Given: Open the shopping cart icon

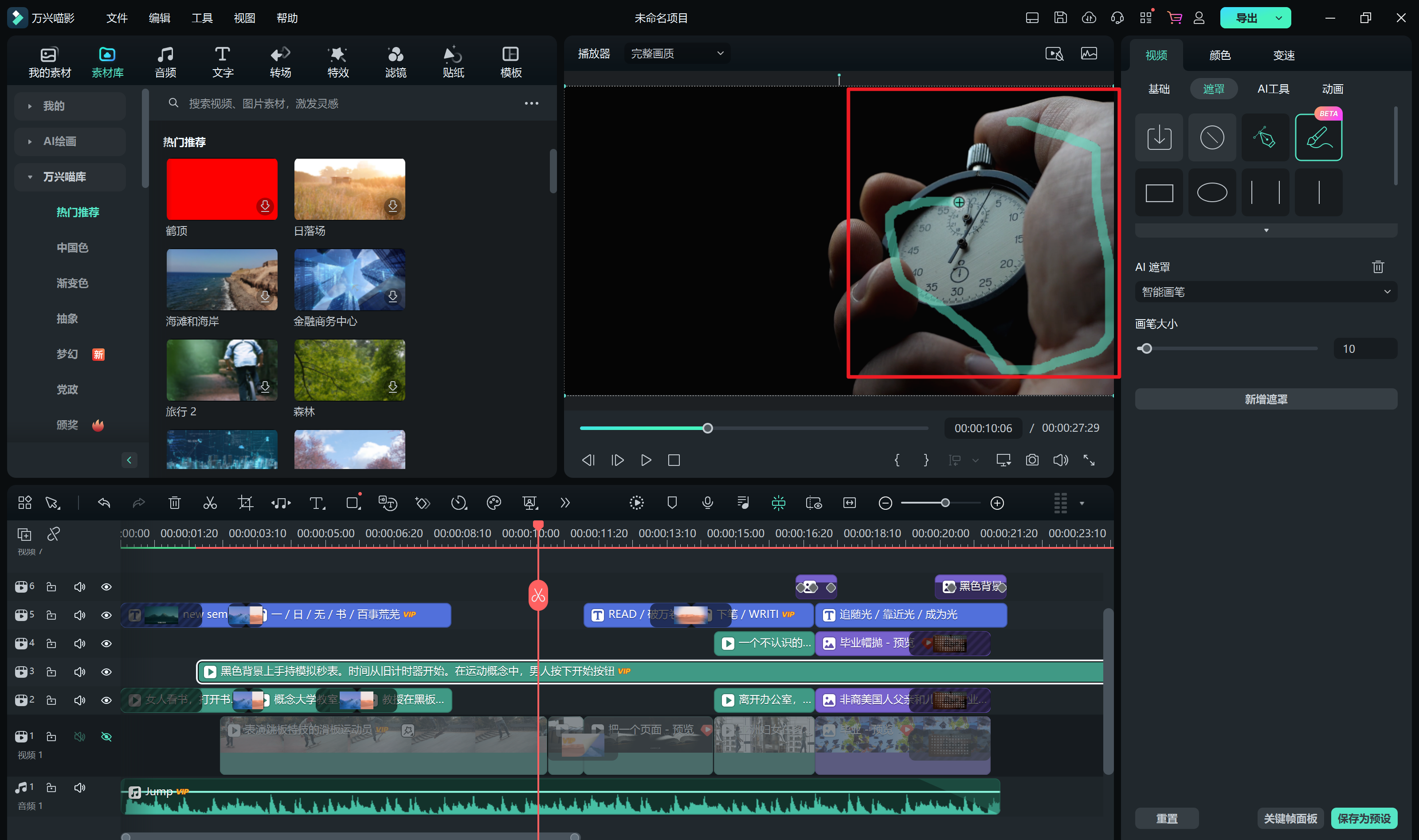Looking at the screenshot, I should [1174, 18].
